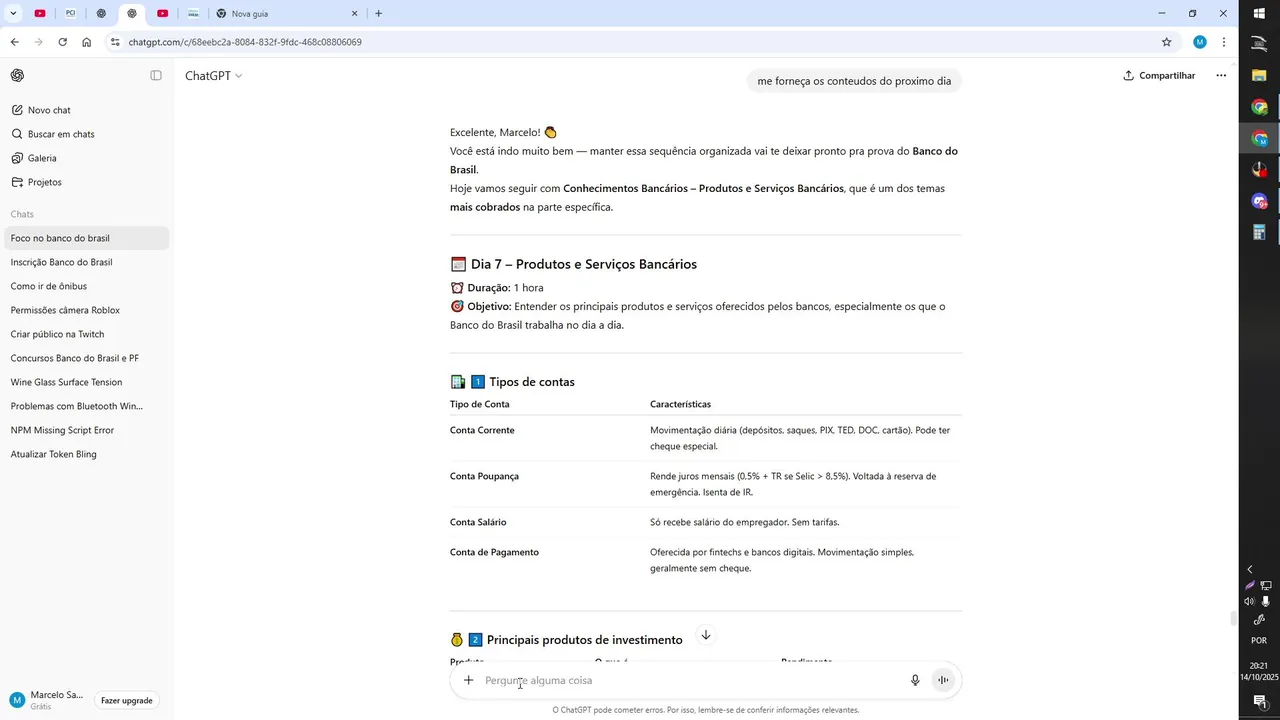The image size is (1280, 720).
Task: Switch to the Nova guia tab
Action: coord(288,13)
